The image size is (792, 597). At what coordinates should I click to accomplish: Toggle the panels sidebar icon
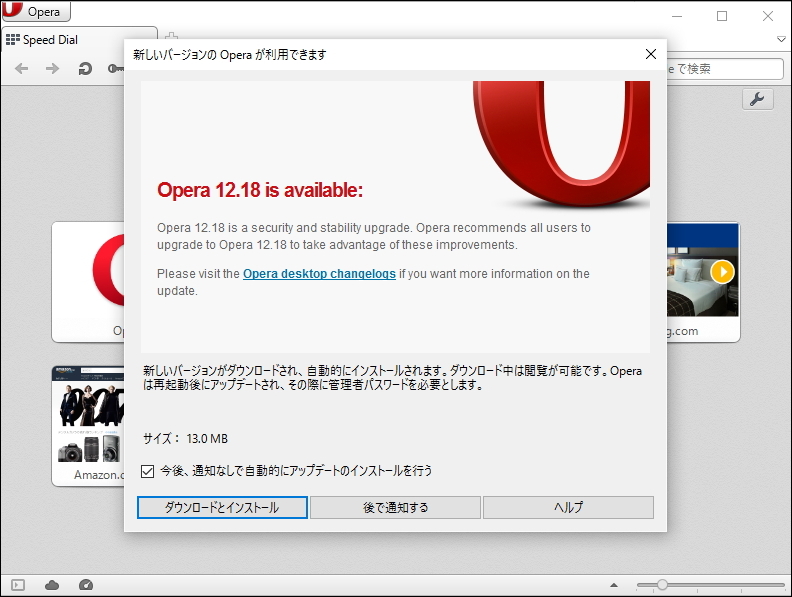[x=18, y=585]
